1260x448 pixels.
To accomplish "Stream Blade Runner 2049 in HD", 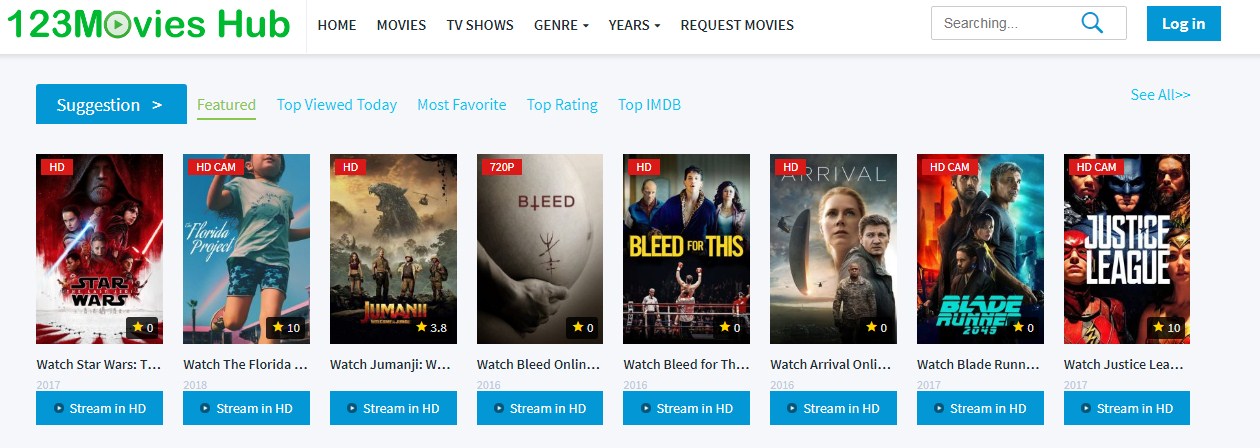I will pos(980,408).
